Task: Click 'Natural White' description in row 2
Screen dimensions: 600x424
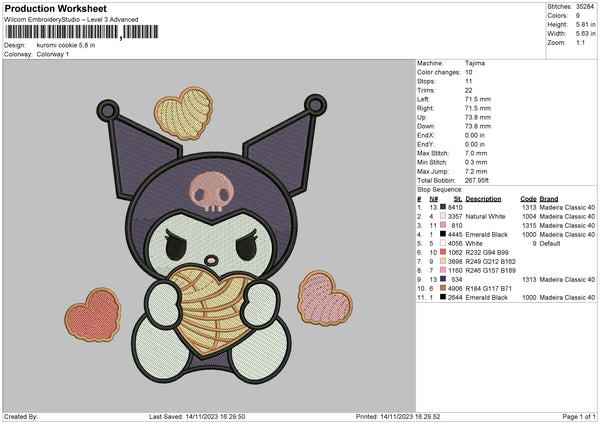Action: tap(485, 216)
